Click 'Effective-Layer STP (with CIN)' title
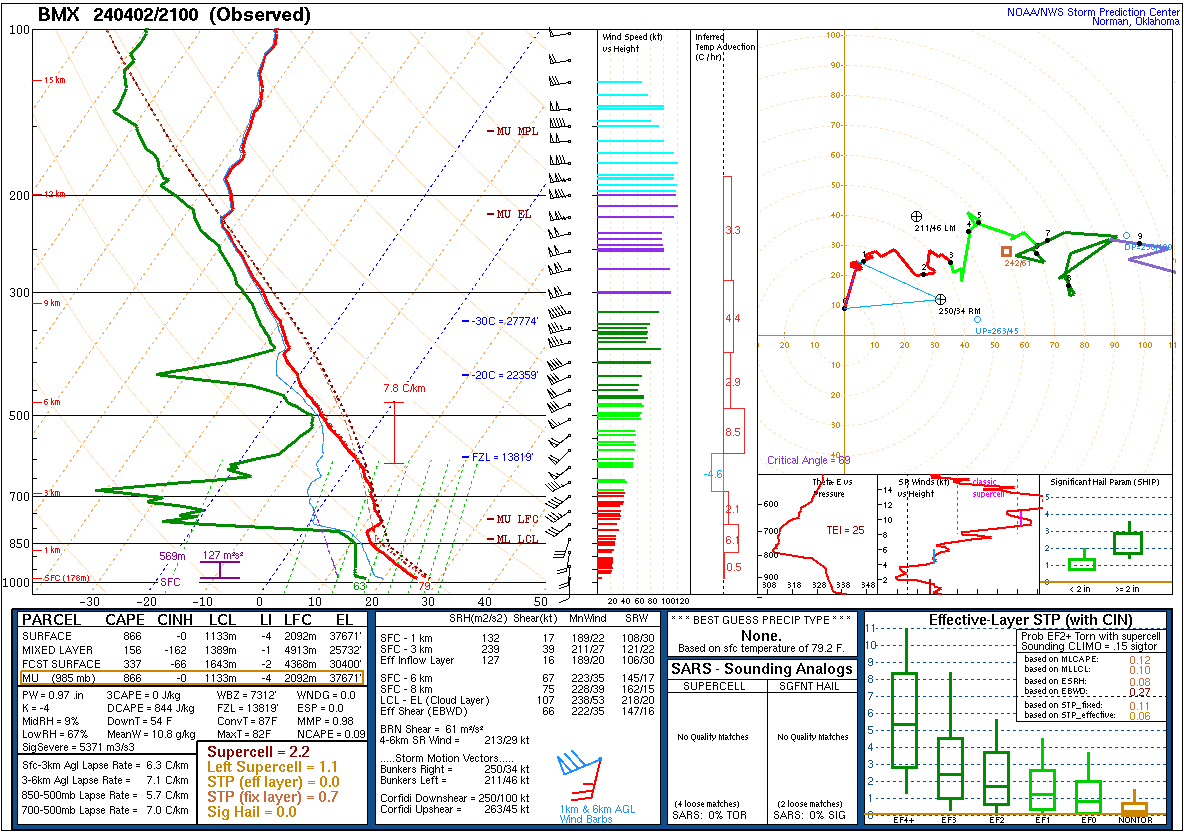Screen dimensions: 1184x832 pos(1031,620)
